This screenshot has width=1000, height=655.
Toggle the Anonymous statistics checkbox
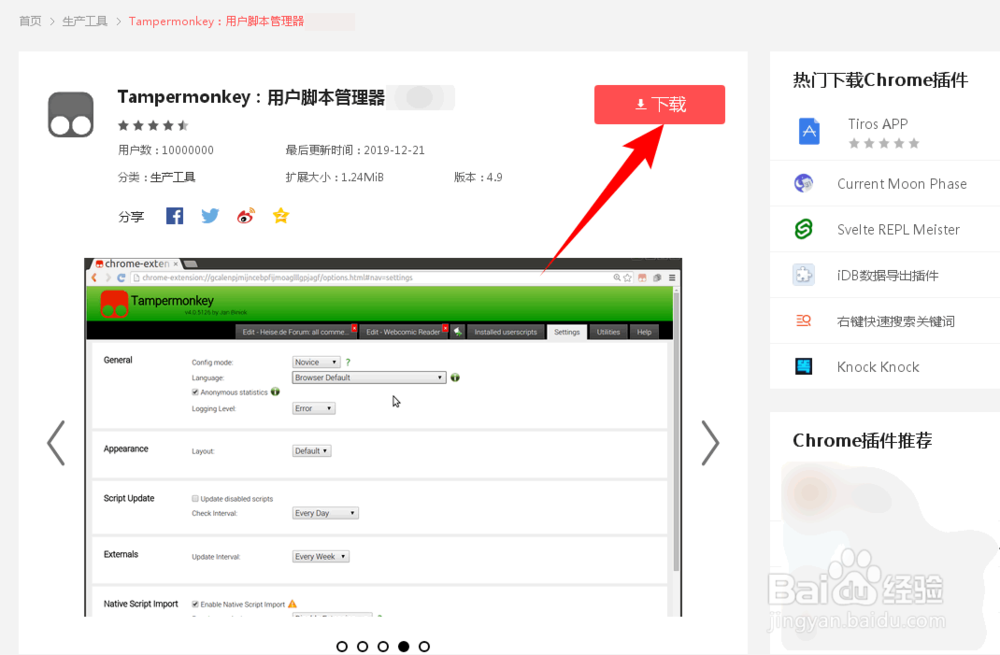tap(195, 392)
